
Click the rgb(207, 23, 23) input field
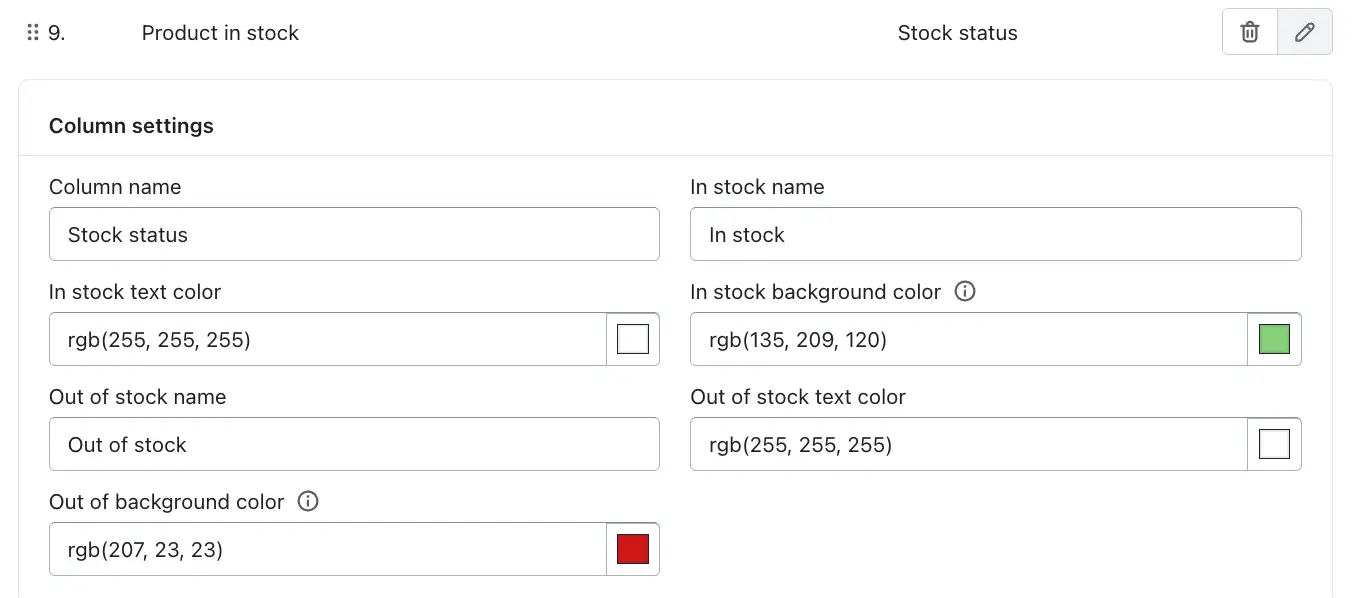327,549
